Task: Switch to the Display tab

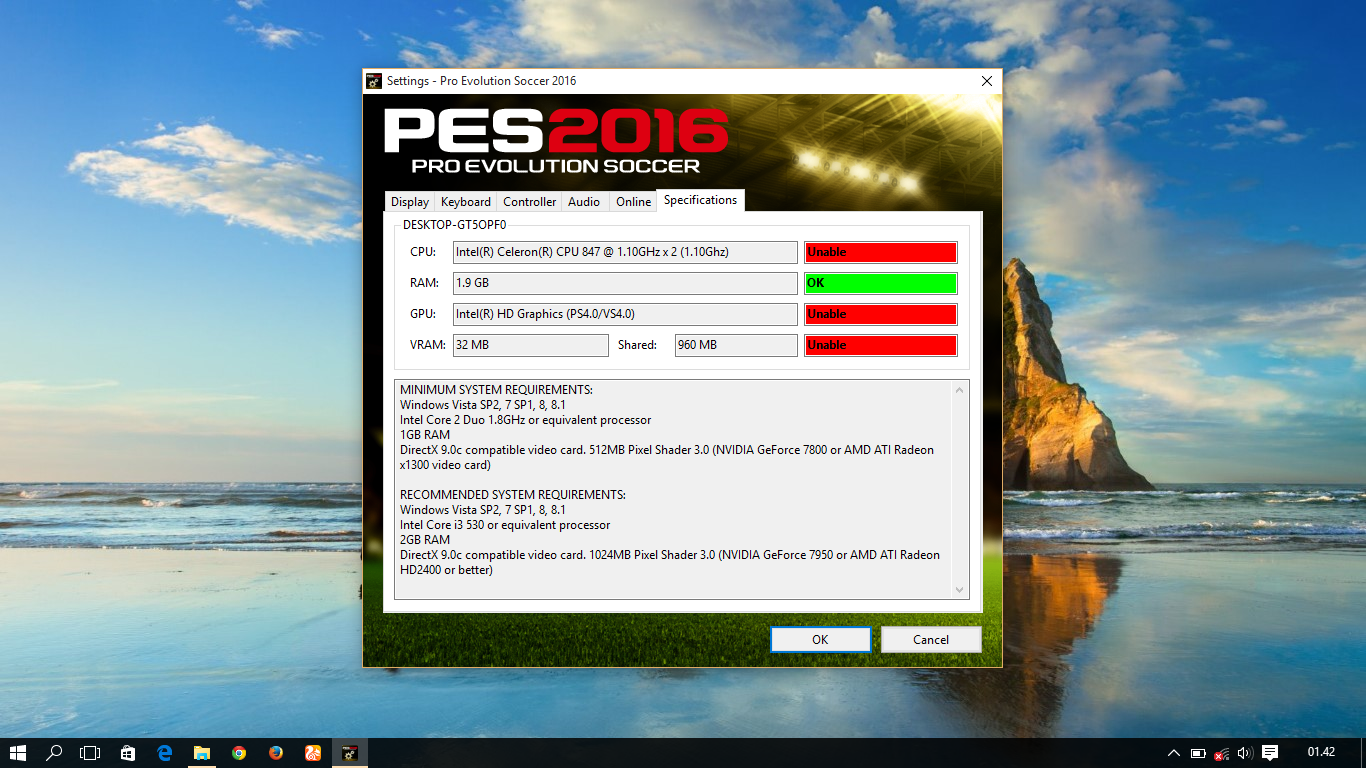Action: pos(410,202)
